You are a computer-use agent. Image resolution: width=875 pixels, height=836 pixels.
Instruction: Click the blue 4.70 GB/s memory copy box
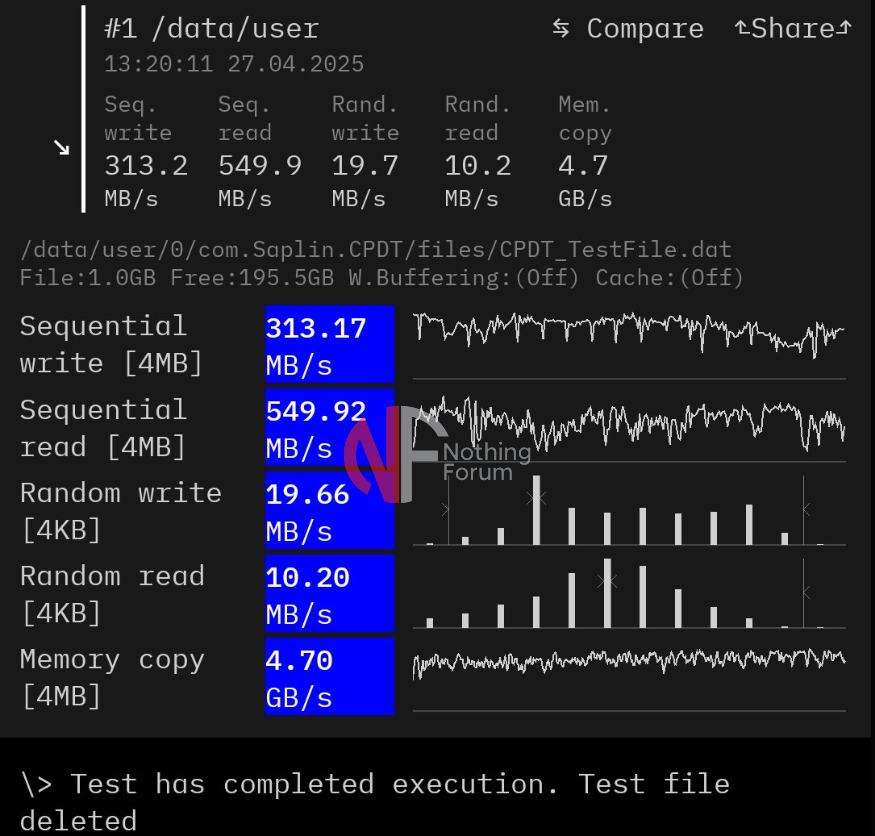tap(329, 678)
